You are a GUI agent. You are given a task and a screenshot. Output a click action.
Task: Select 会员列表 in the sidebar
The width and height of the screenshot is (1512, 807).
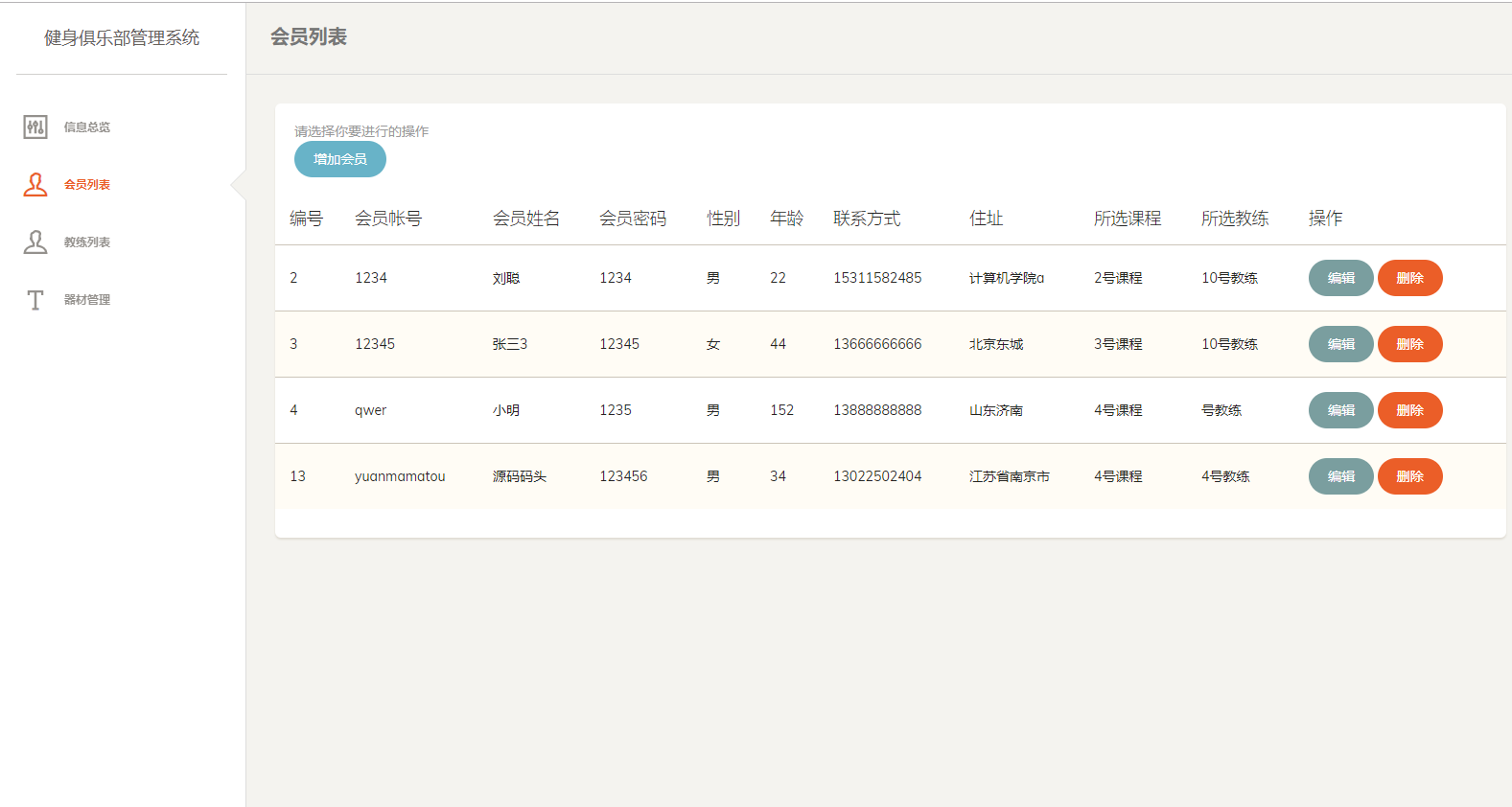(x=87, y=184)
